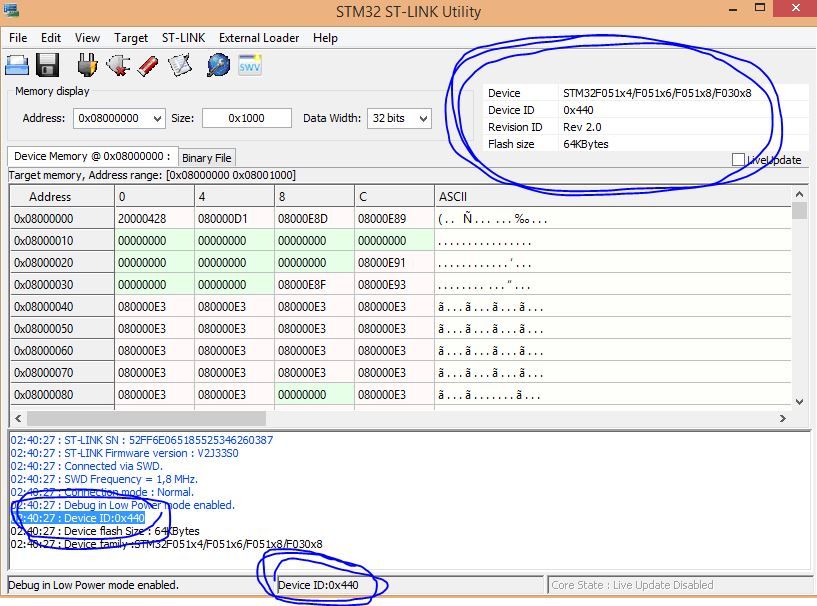Click the horizontal scrollbar thumb
Screen dimensions: 817x606
click(146, 418)
